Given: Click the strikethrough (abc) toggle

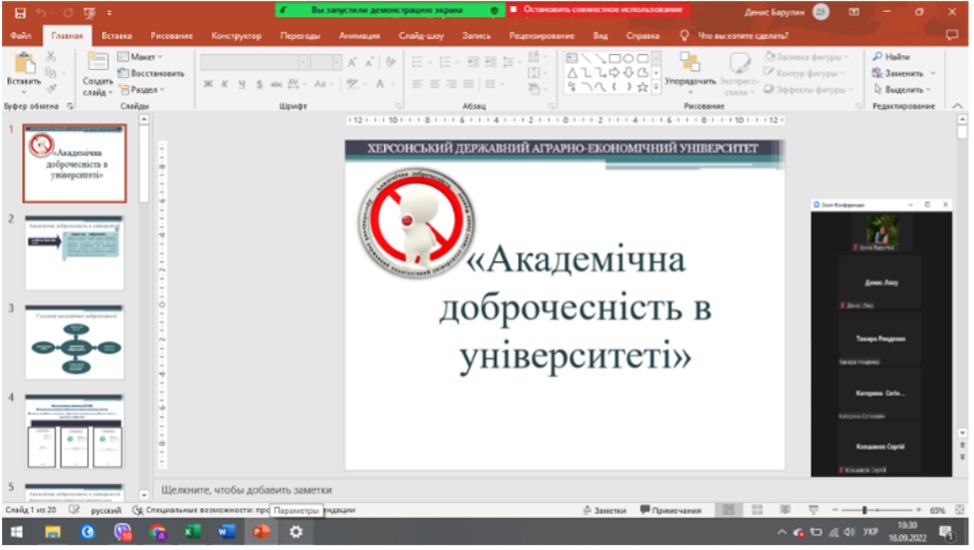Looking at the screenshot, I should [x=276, y=84].
